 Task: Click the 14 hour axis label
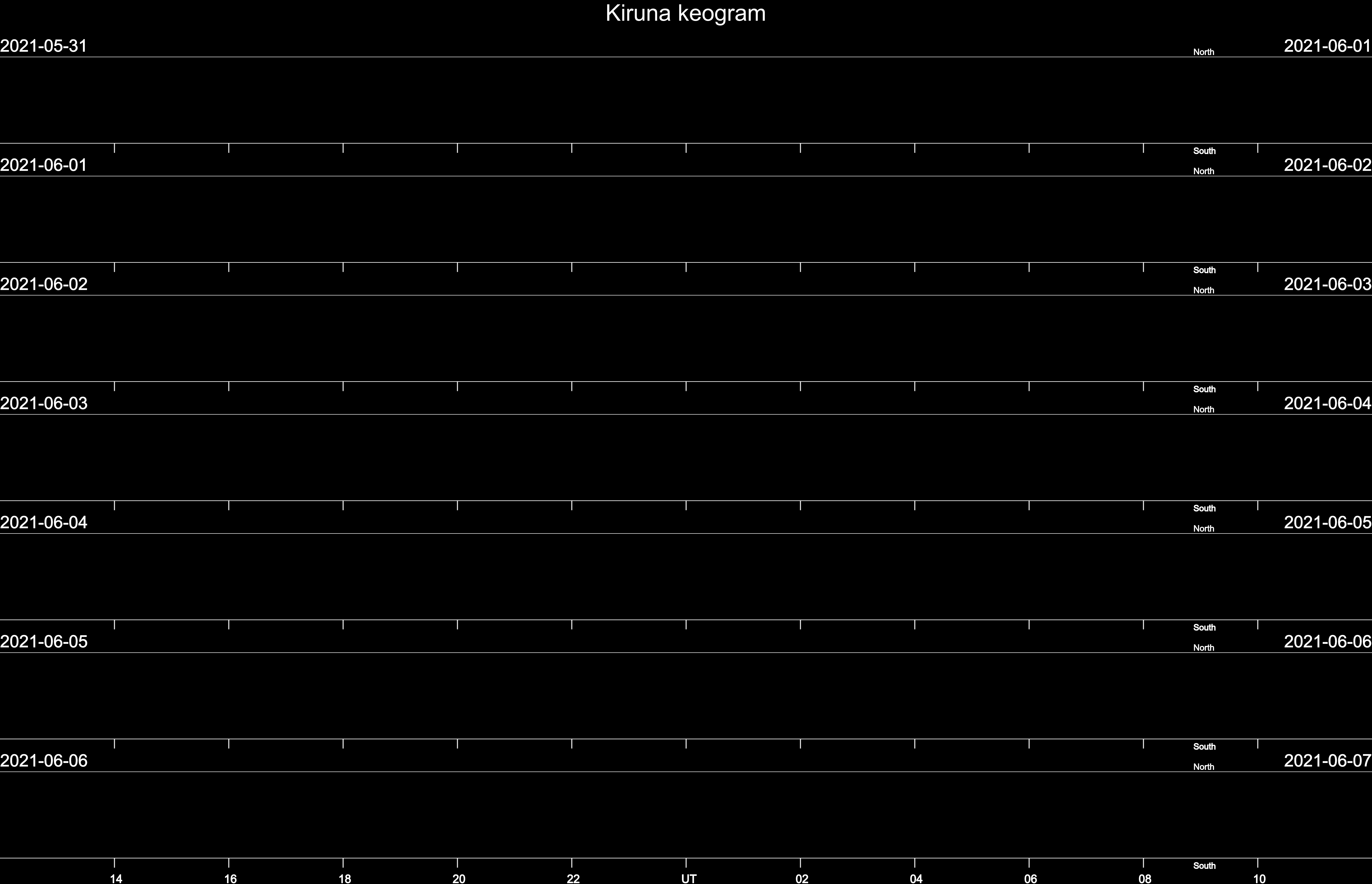tap(116, 878)
